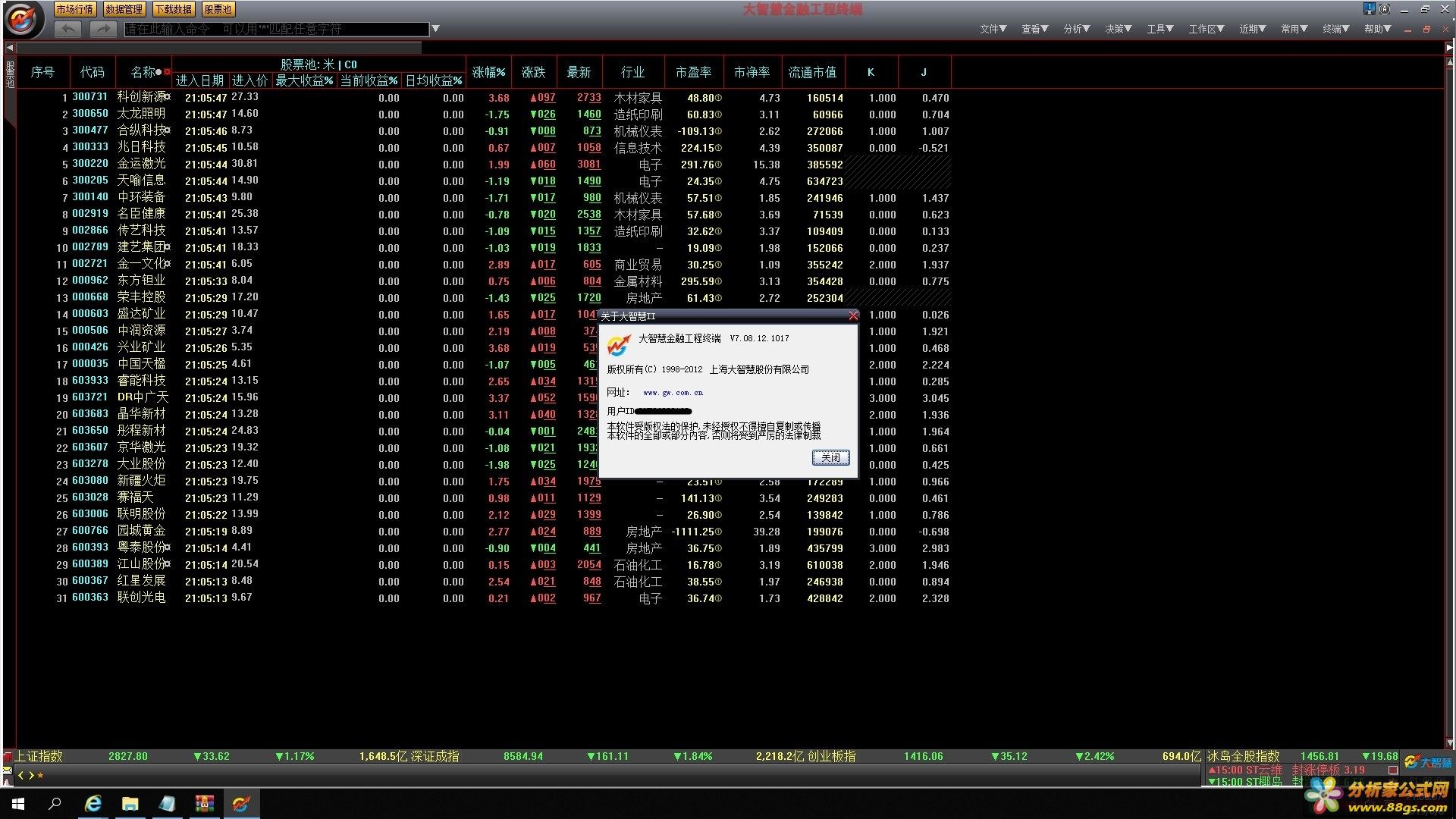Click the 进入日期 sub-column header
This screenshot has height=819, width=1456.
[199, 80]
